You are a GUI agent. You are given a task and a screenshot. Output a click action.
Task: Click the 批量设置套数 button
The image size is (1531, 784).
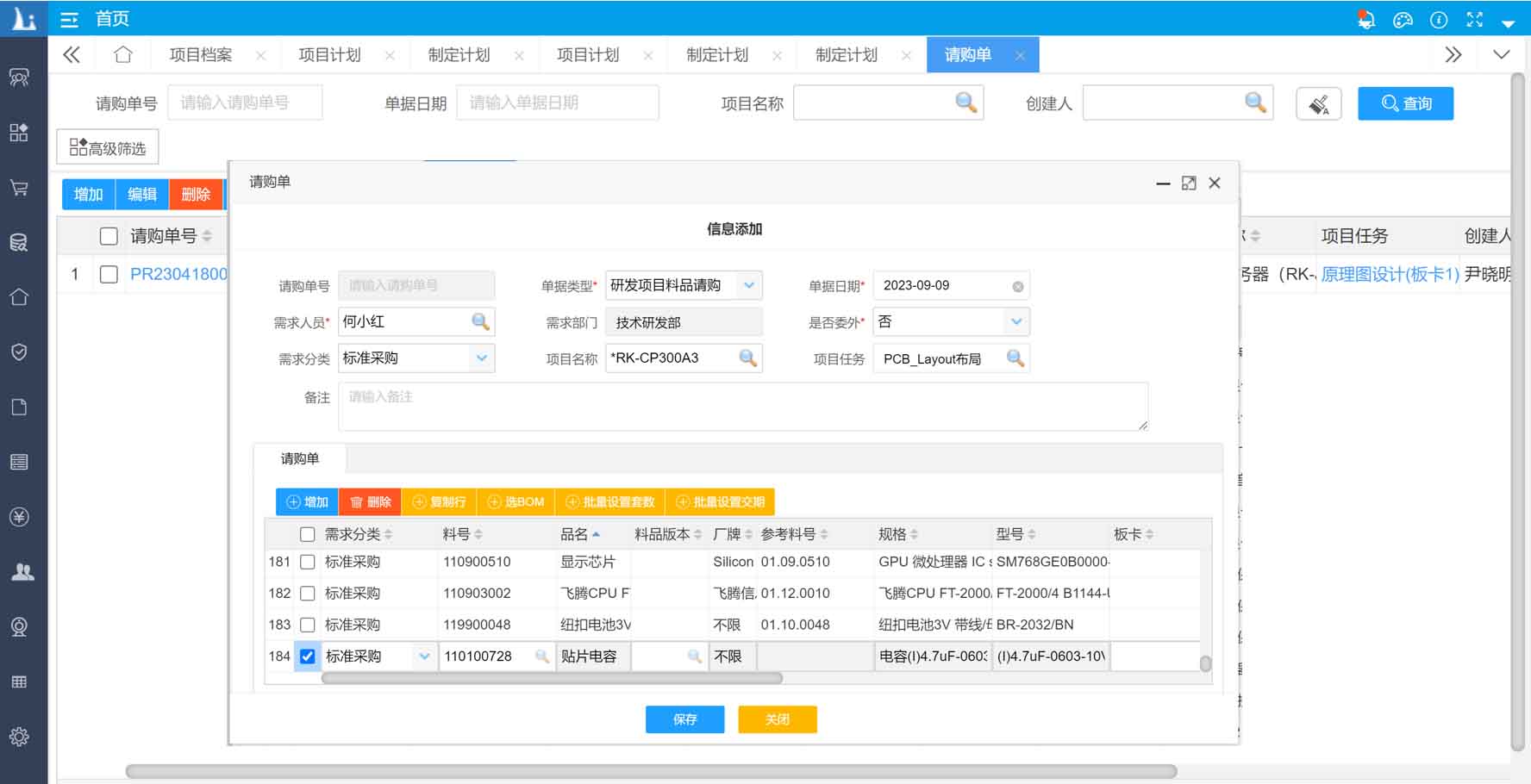click(x=609, y=501)
